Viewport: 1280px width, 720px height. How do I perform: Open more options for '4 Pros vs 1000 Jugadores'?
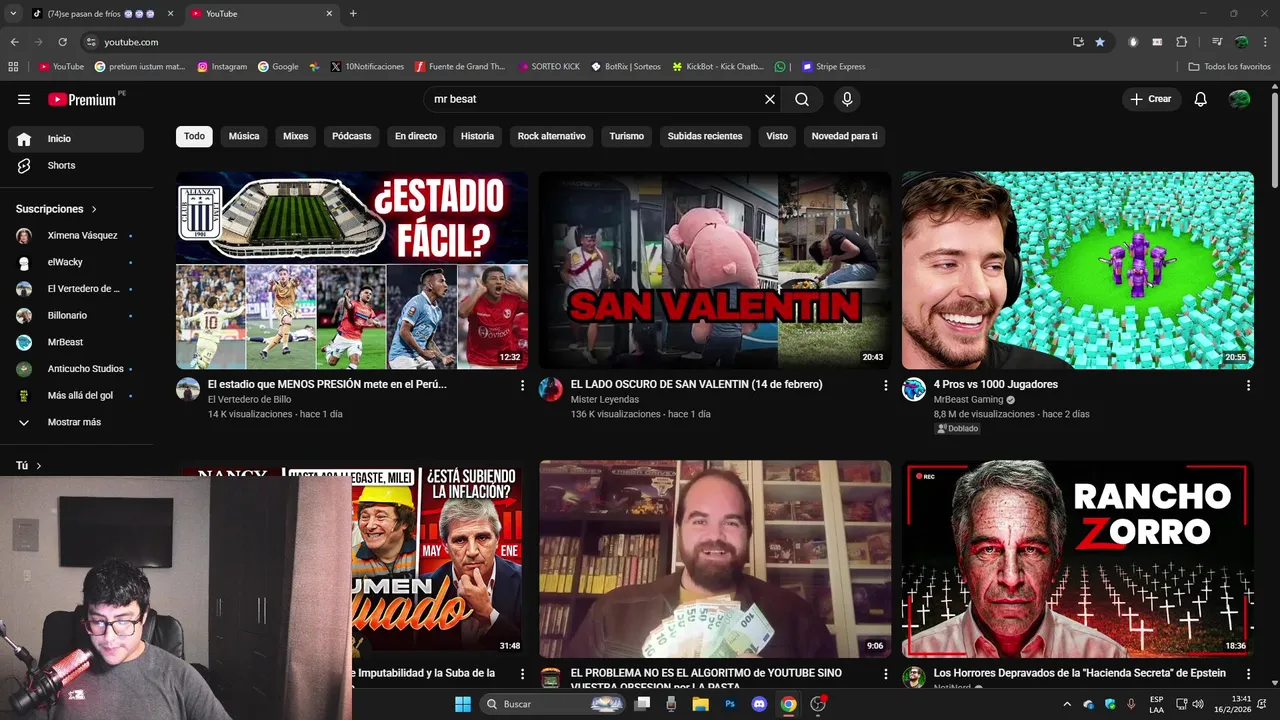1248,385
